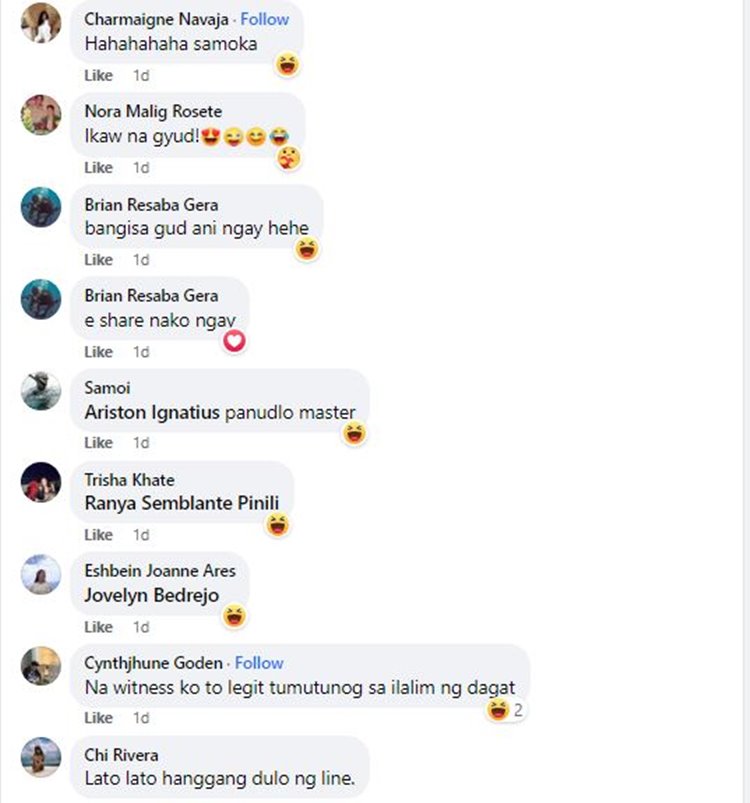The width and height of the screenshot is (750, 803).
Task: Open reactions count on Cynthjhune Goden's comment
Action: pyautogui.click(x=506, y=710)
